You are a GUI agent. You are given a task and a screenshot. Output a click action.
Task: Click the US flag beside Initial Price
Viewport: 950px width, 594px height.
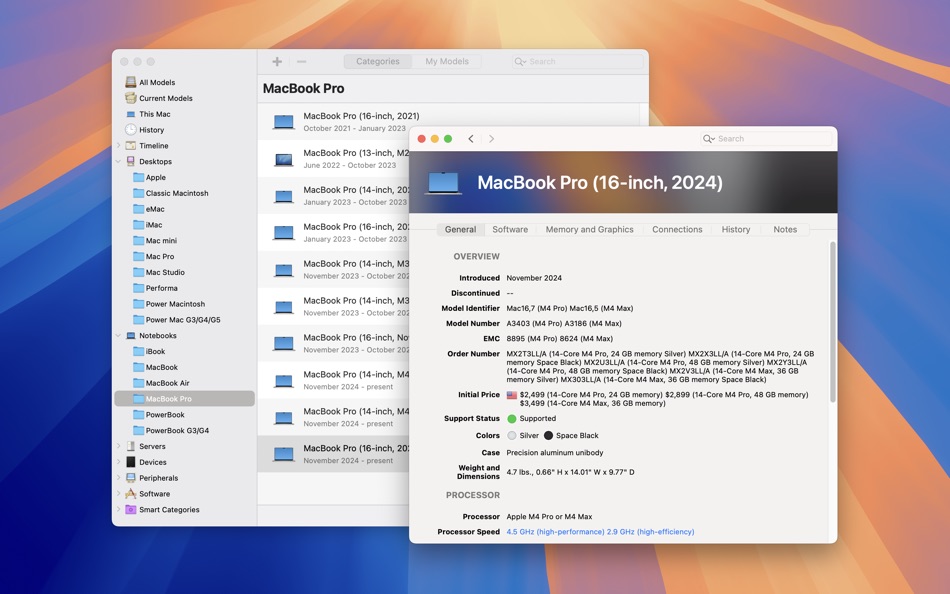[512, 395]
